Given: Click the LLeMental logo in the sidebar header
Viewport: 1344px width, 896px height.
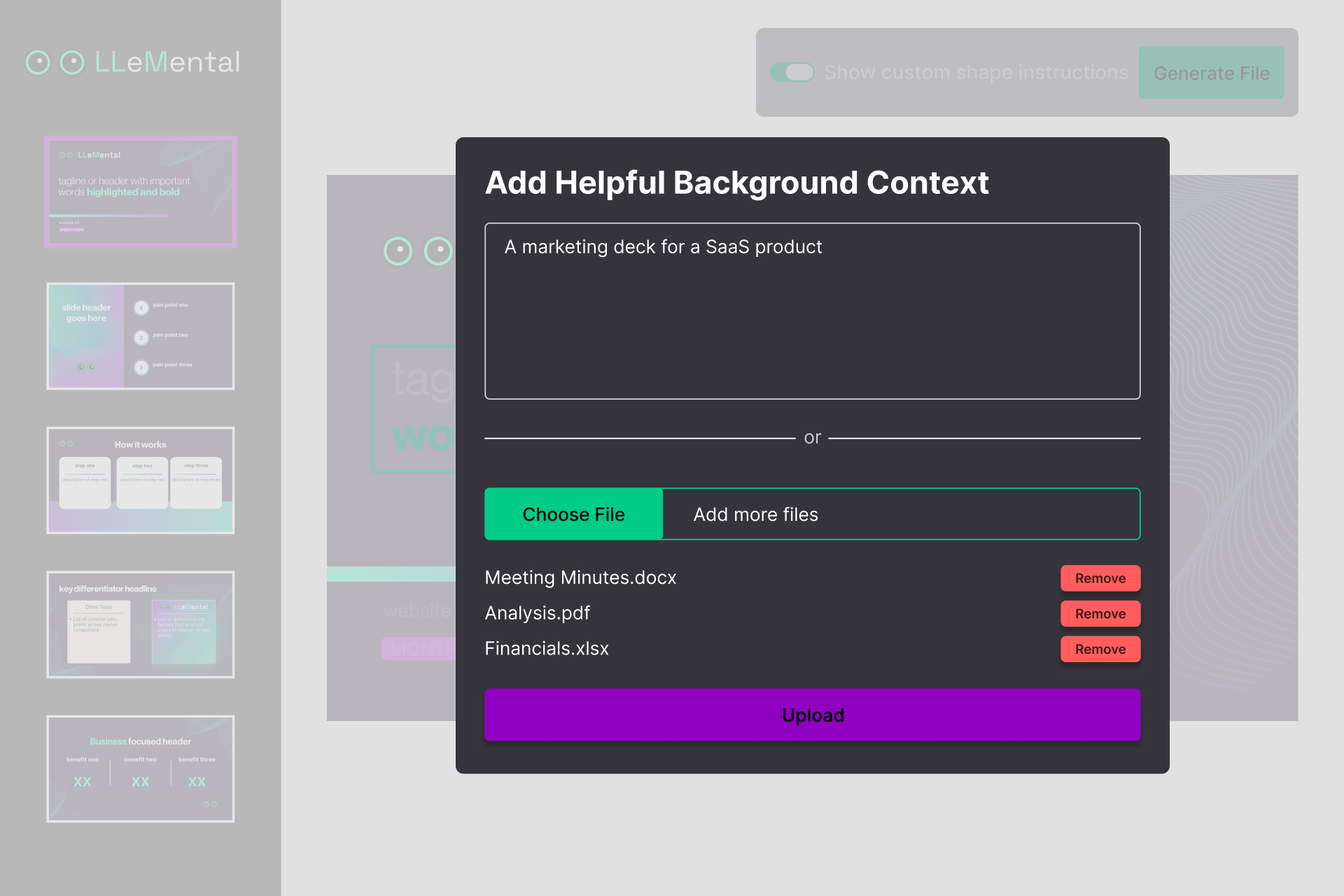Looking at the screenshot, I should tap(133, 62).
